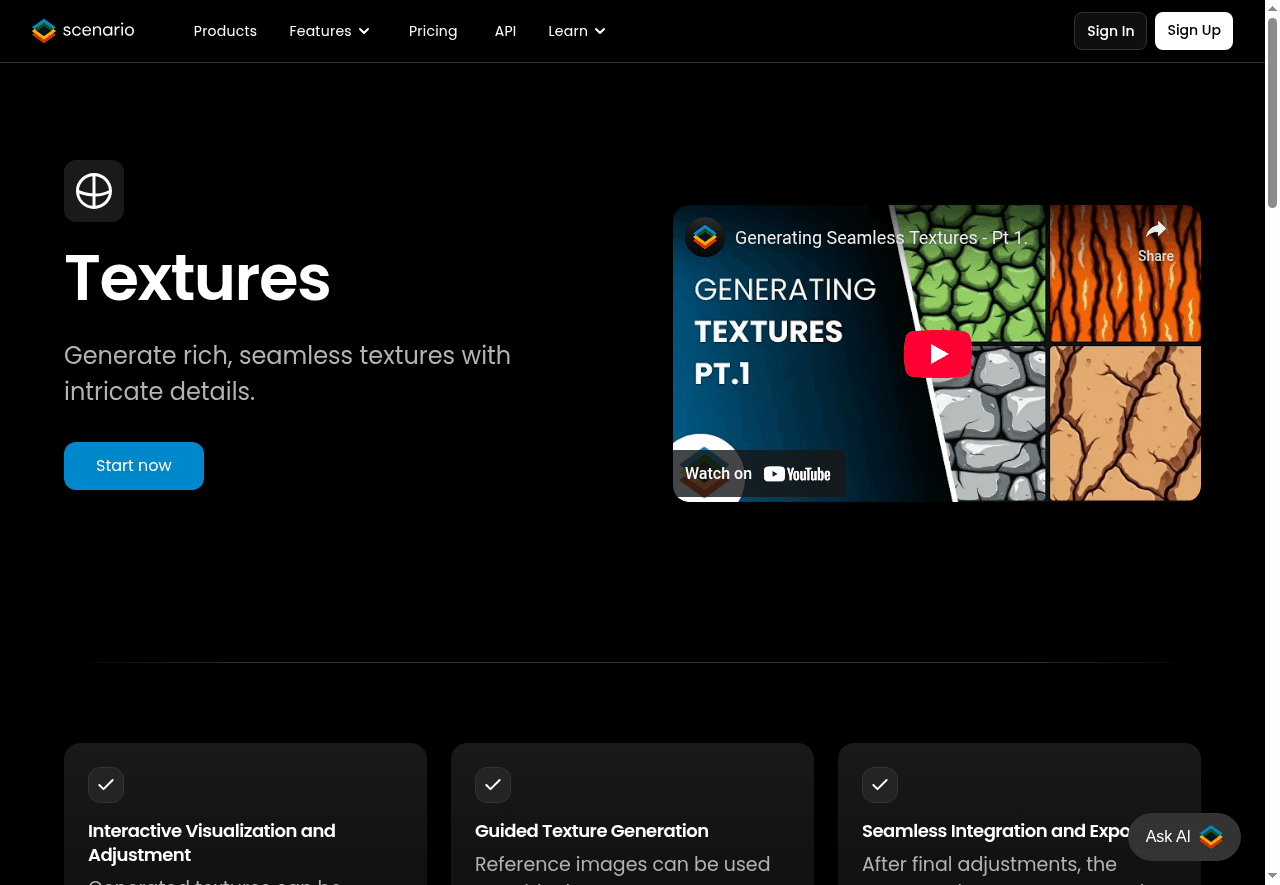Click the Textures globe icon above the heading
Image resolution: width=1280 pixels, height=885 pixels.
[x=94, y=191]
